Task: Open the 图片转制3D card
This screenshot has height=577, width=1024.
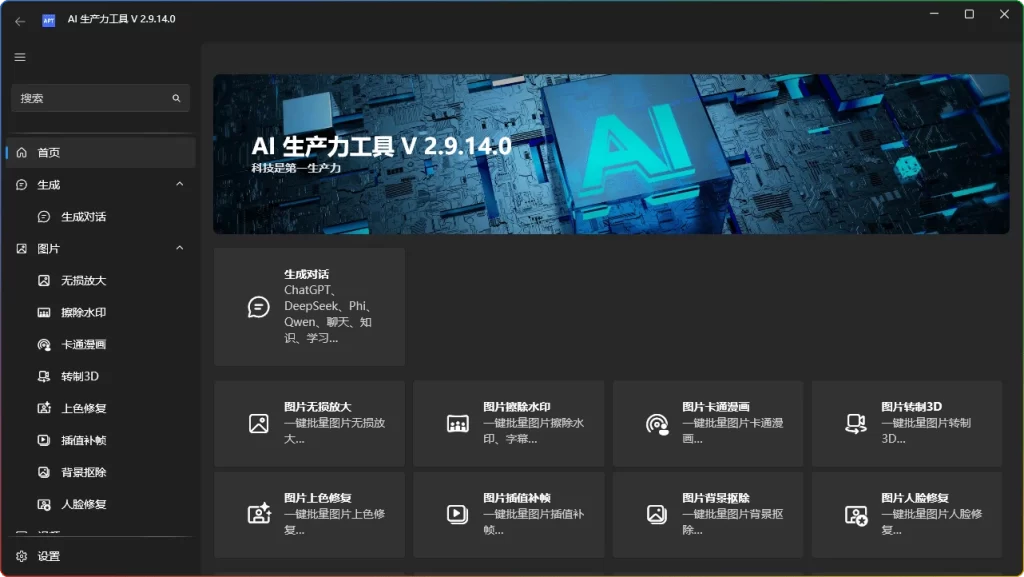Action: point(907,424)
